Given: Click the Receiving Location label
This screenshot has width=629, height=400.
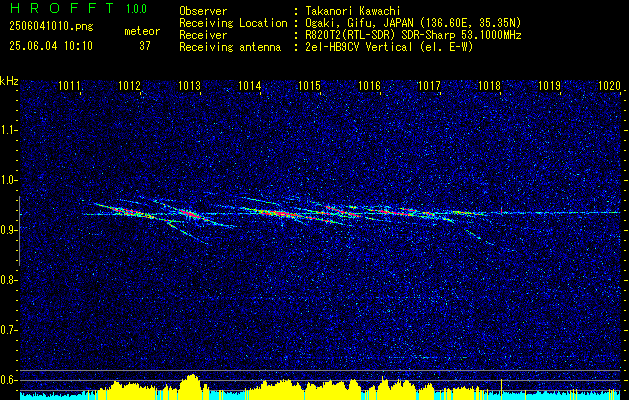Looking at the screenshot, I should click(x=233, y=23).
